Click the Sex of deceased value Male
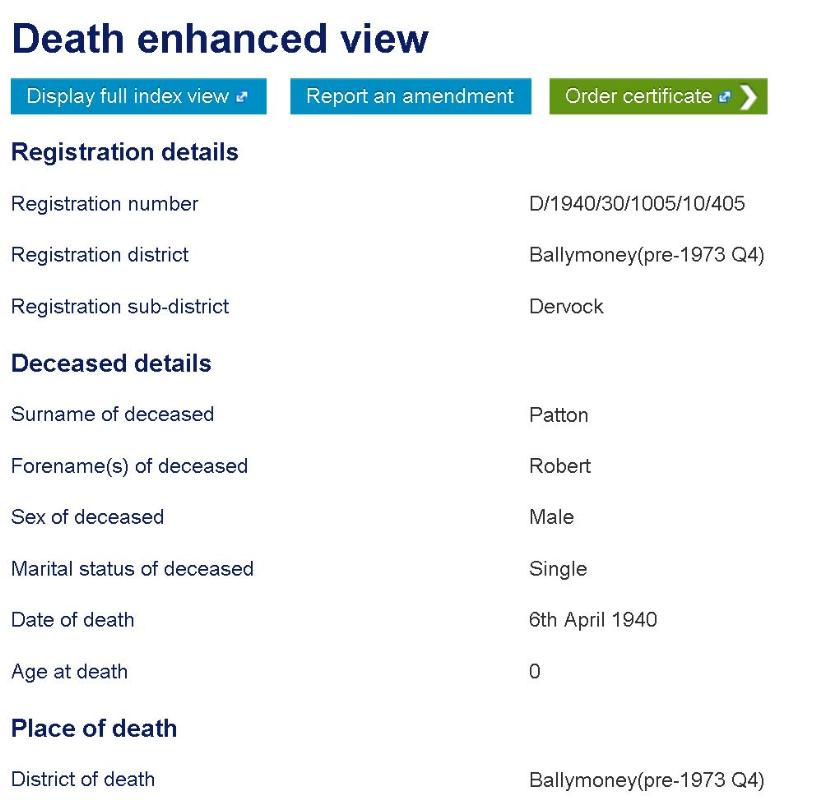The width and height of the screenshot is (816, 800). click(551, 517)
